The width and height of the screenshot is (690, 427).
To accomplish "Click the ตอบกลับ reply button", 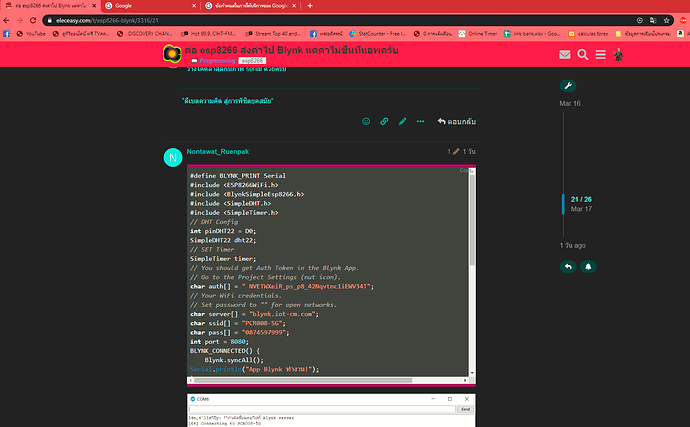I will coord(456,121).
